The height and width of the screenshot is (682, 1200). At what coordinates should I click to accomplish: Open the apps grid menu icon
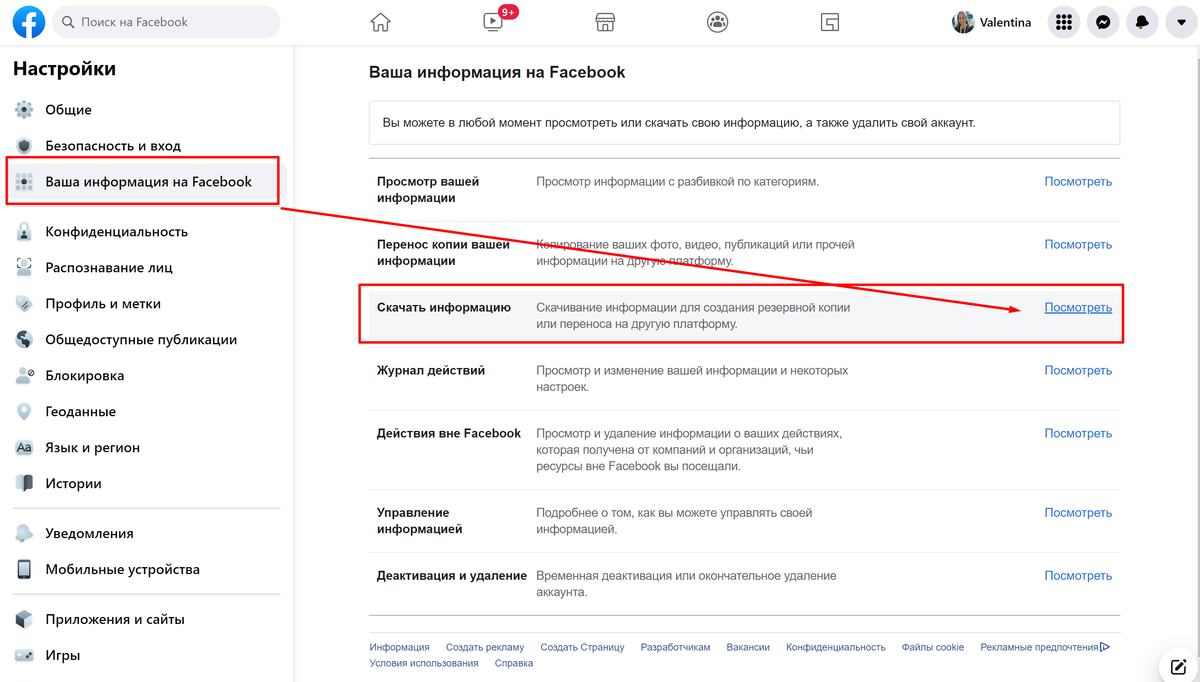1064,22
